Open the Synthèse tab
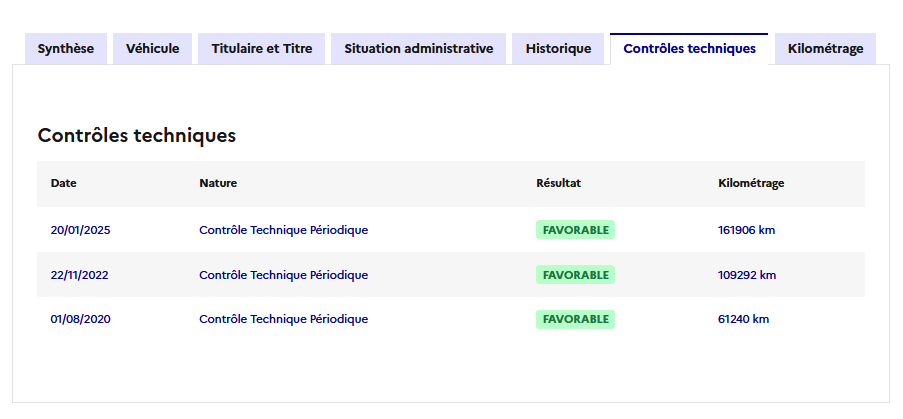The height and width of the screenshot is (419, 903). (x=66, y=48)
